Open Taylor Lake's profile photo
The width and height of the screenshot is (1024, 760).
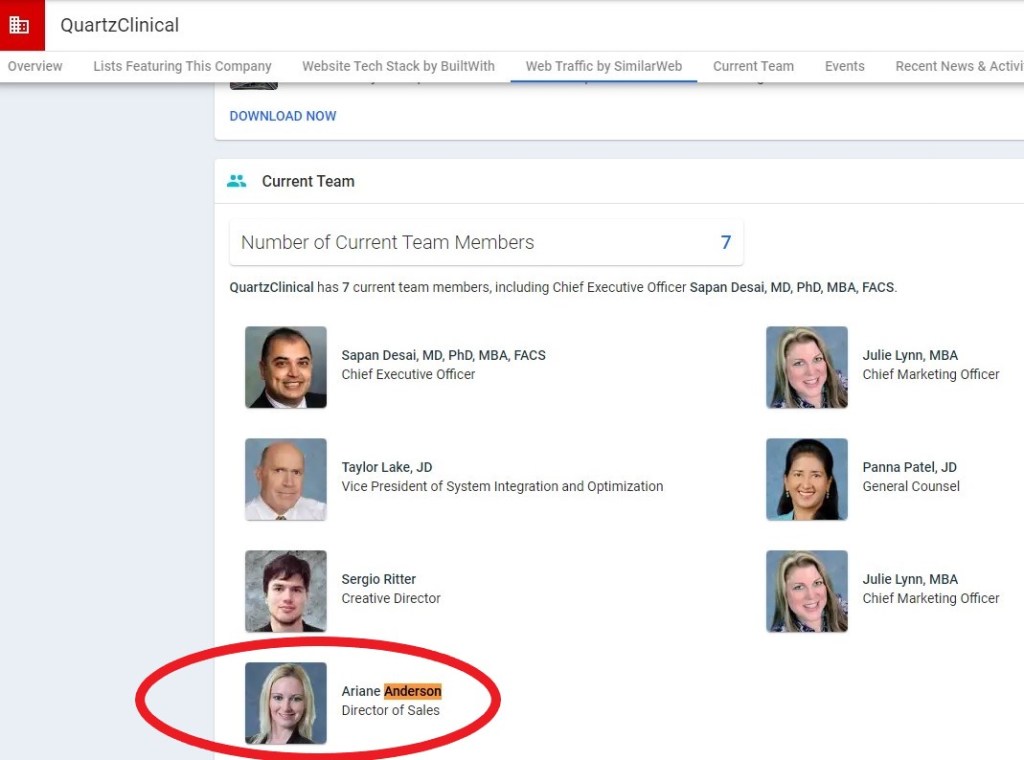pyautogui.click(x=286, y=479)
